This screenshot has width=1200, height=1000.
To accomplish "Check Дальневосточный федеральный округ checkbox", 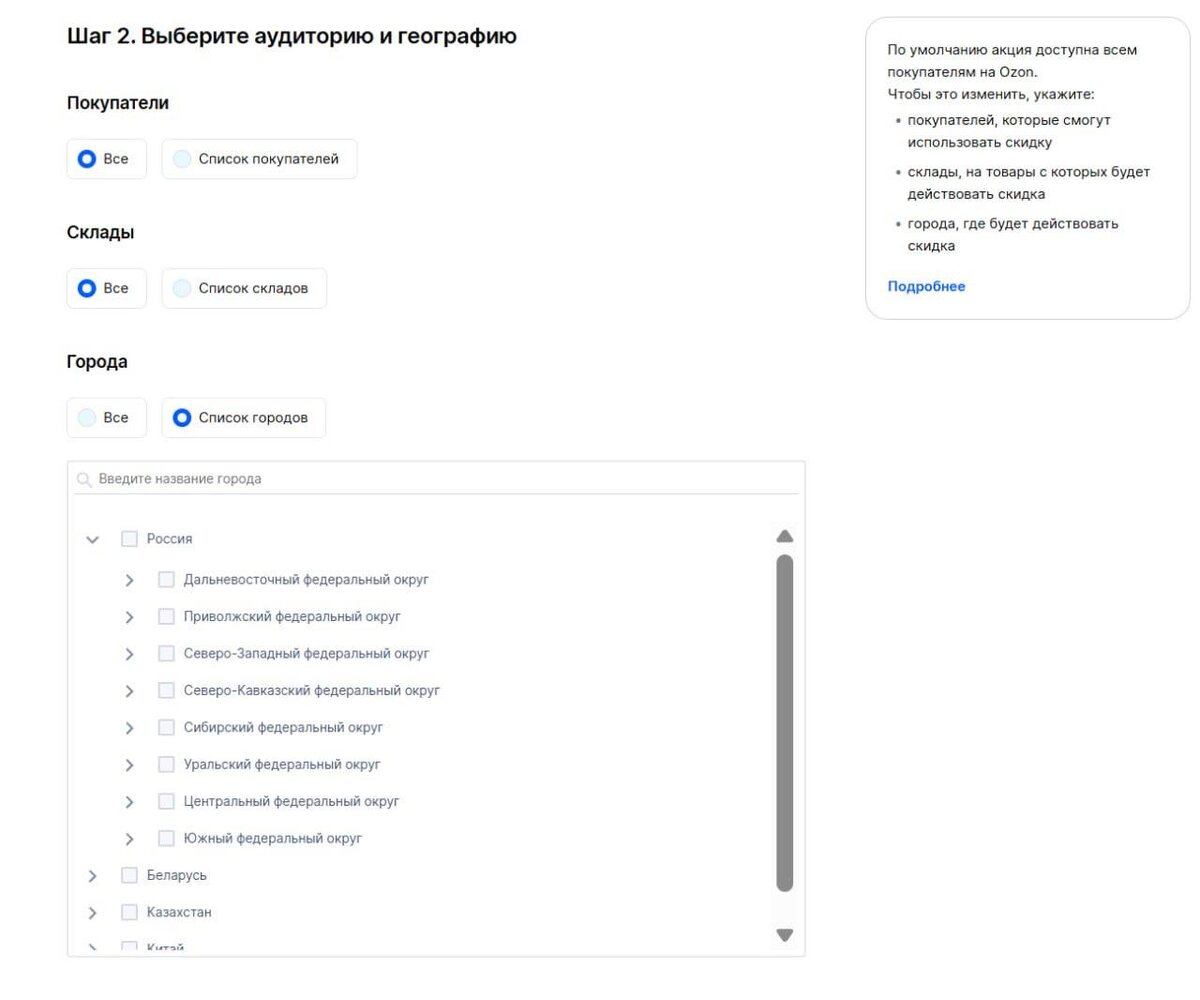I will pyautogui.click(x=166, y=580).
